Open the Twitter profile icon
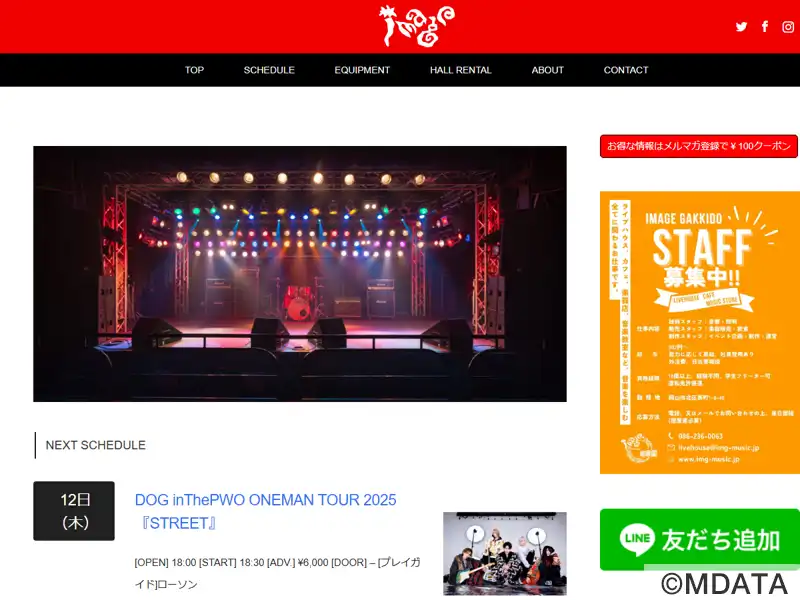The width and height of the screenshot is (800, 600). click(741, 27)
